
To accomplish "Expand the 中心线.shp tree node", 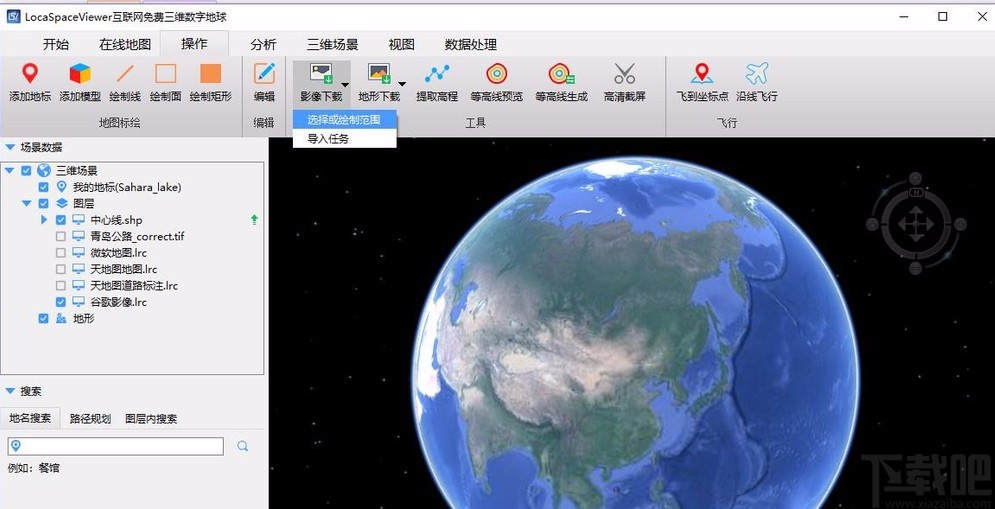I will coord(44,220).
